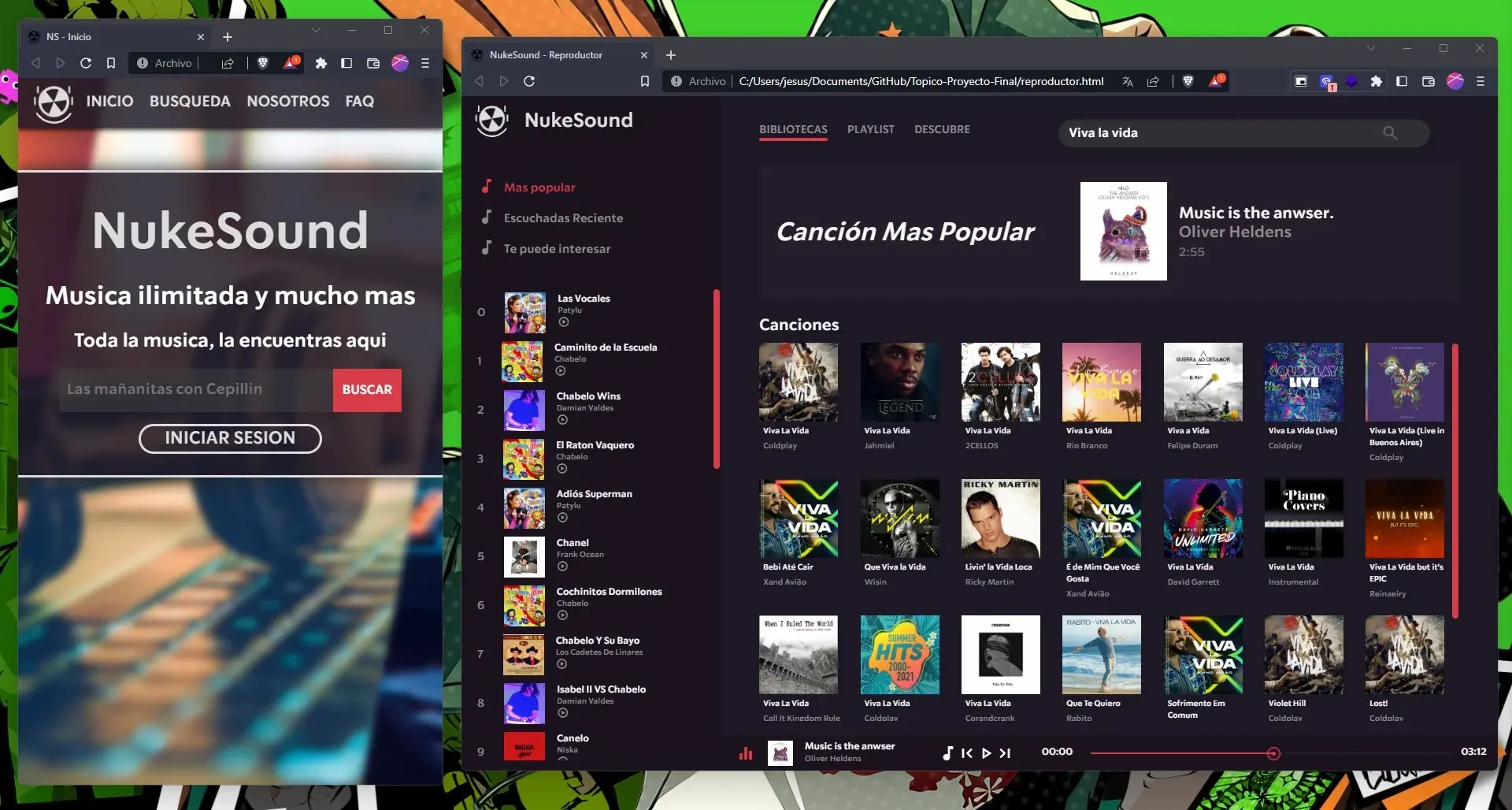Go to the previous track
This screenshot has height=810, width=1512.
click(967, 753)
